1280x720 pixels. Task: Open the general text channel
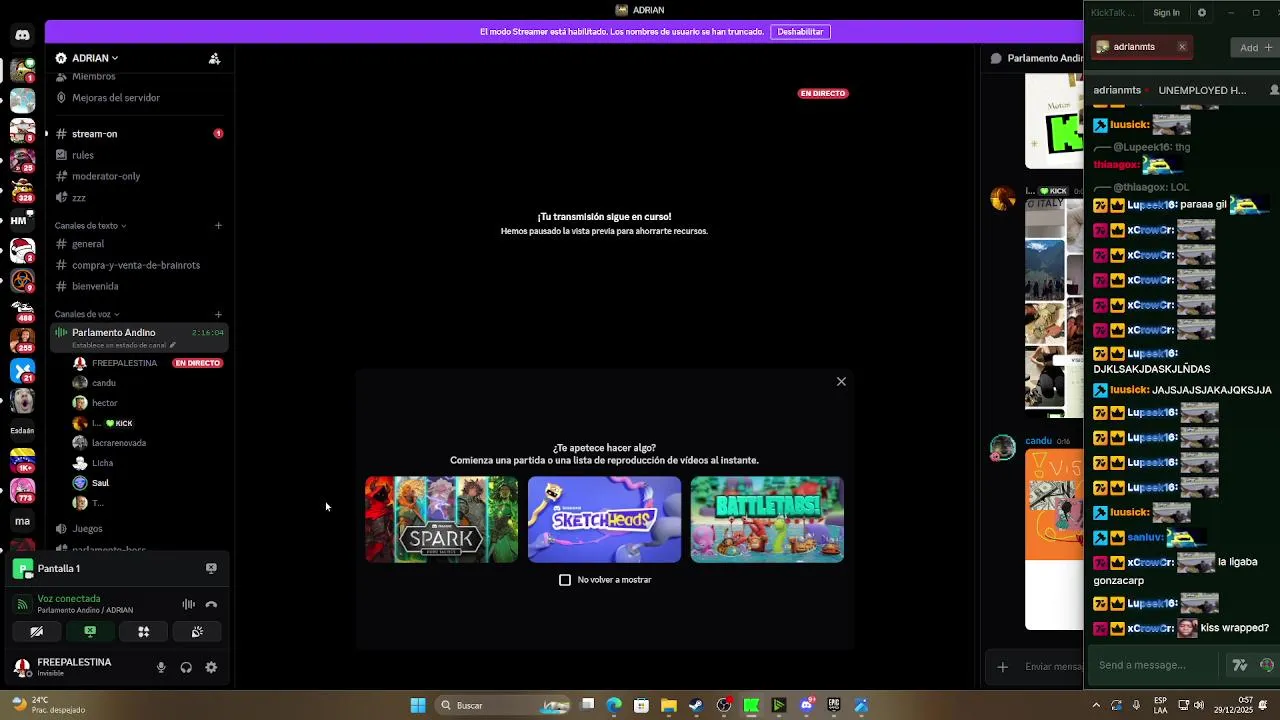[139, 244]
